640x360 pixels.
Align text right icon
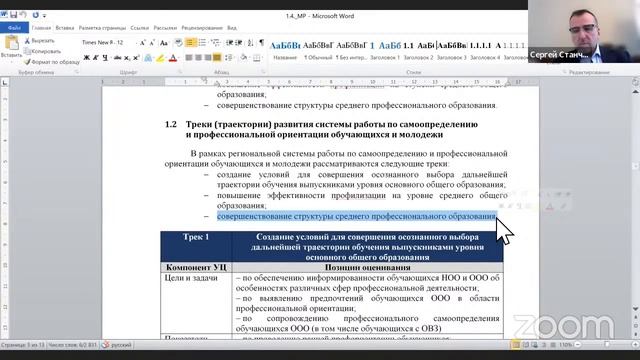coord(208,58)
